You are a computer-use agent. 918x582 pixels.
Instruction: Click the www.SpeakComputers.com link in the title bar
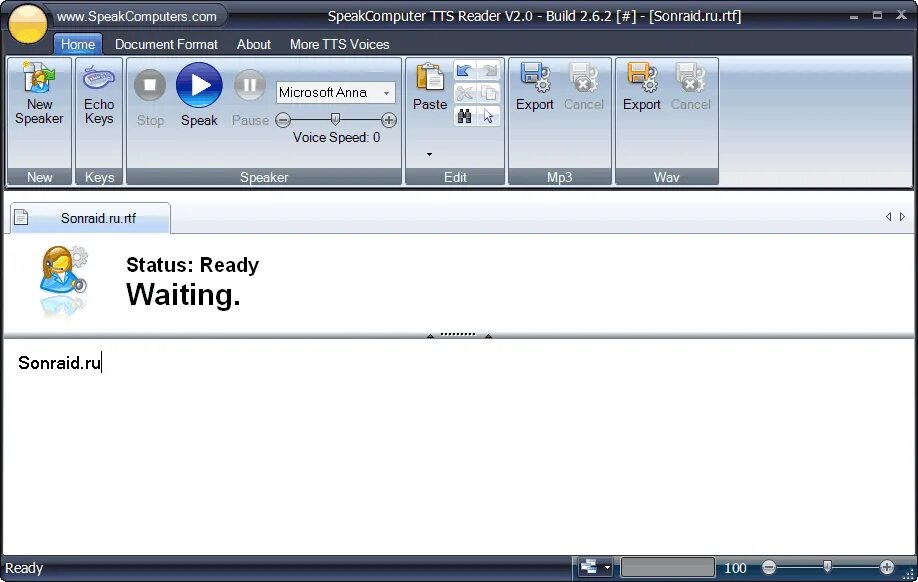click(136, 16)
